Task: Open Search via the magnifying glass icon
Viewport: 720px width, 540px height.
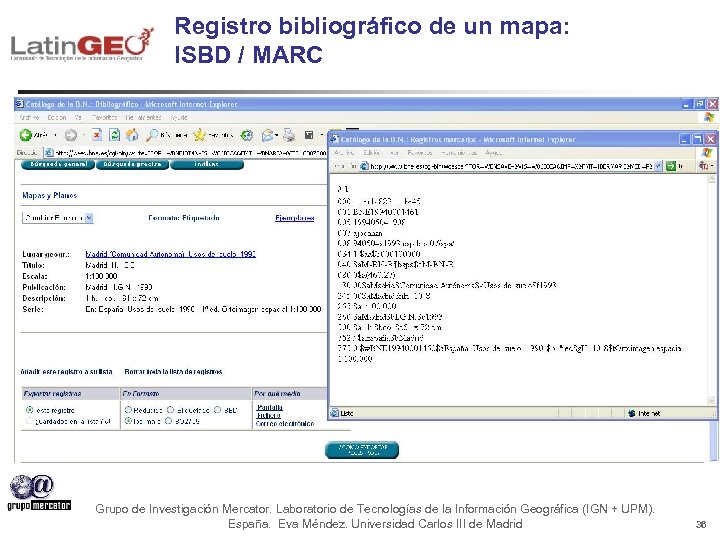Action: 152,135
